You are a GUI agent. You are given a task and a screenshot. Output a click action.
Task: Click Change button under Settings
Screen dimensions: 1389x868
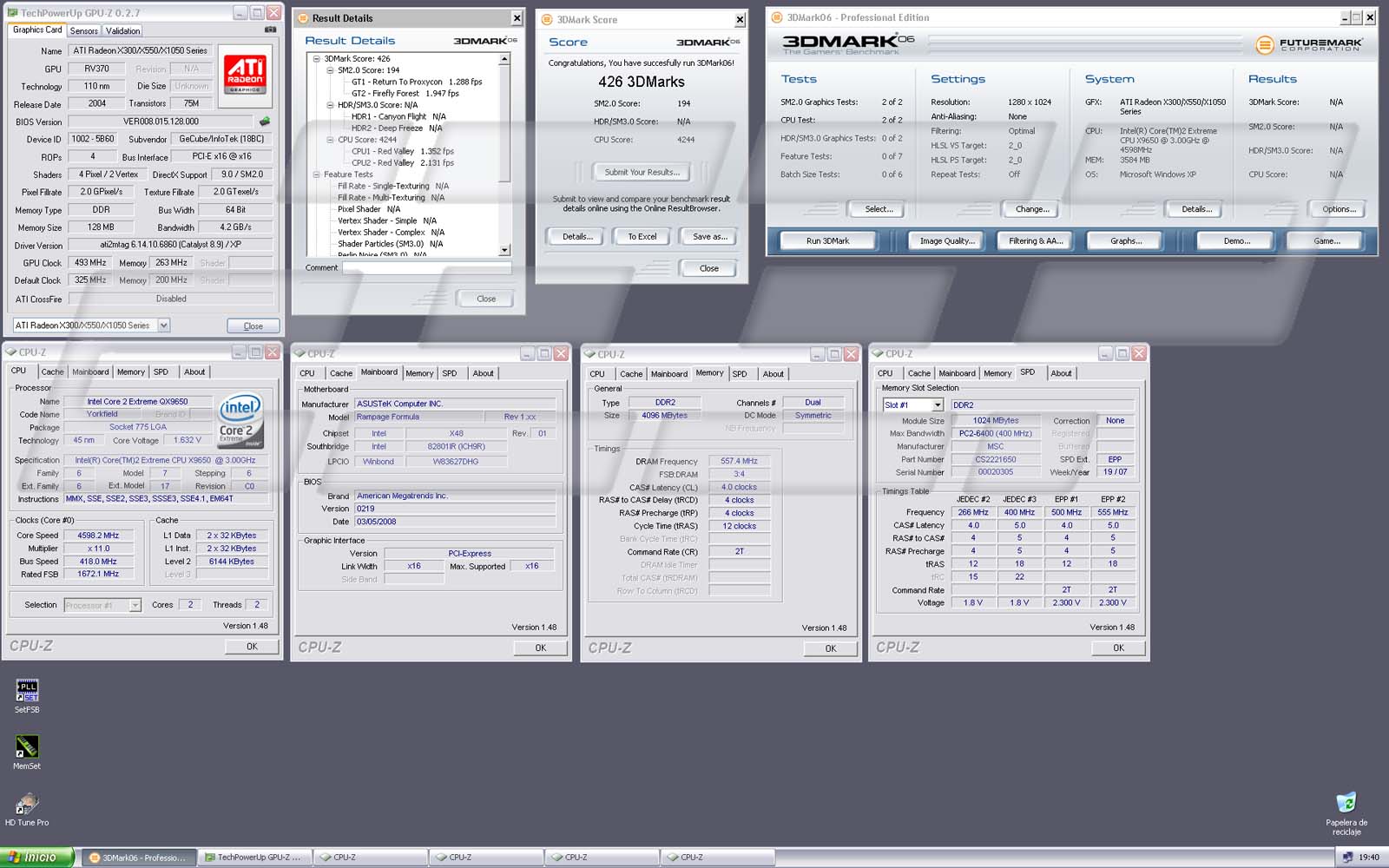(1032, 209)
